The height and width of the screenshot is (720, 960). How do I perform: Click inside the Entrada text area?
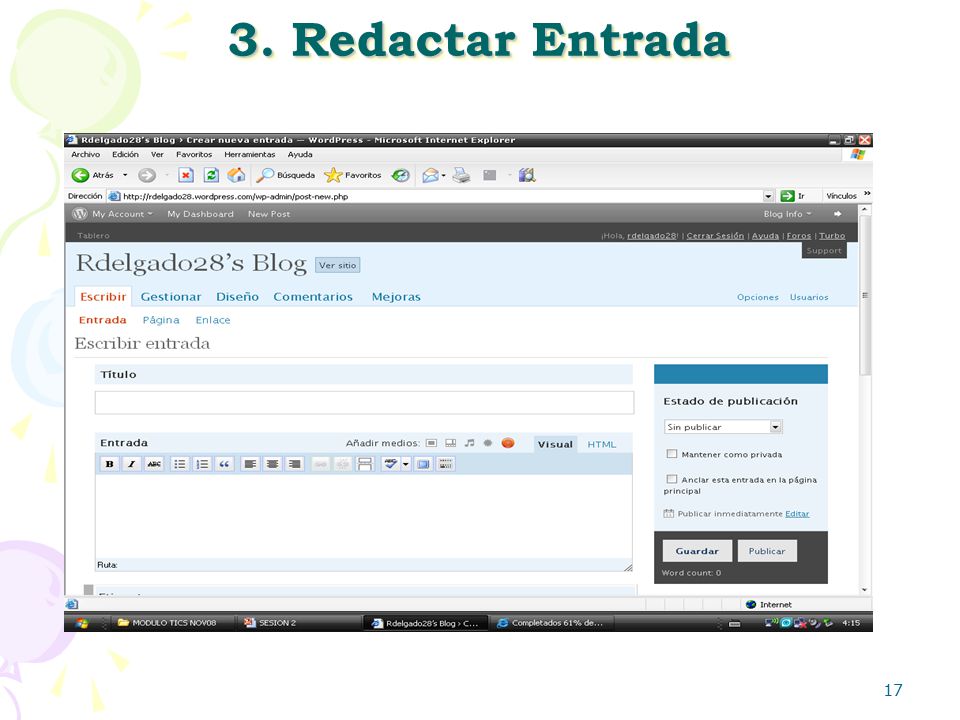click(x=364, y=516)
